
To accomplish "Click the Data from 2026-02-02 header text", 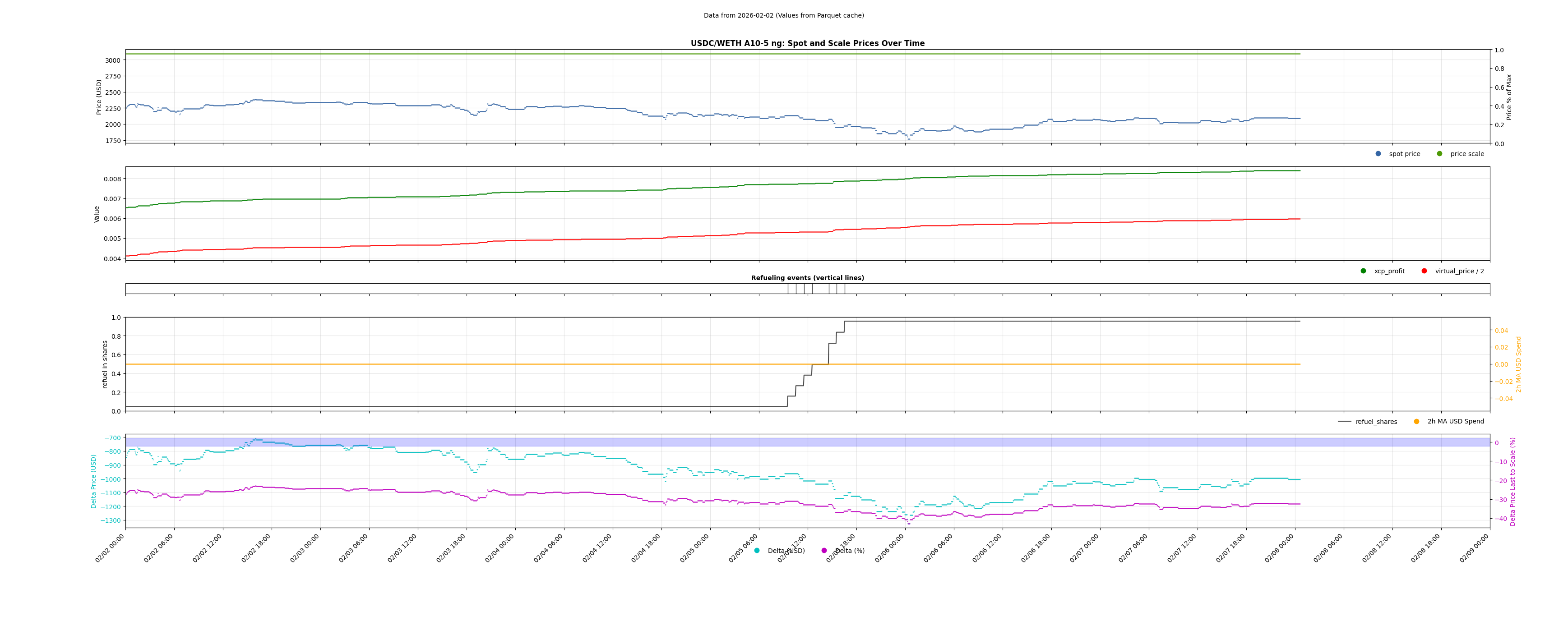I will click(783, 16).
